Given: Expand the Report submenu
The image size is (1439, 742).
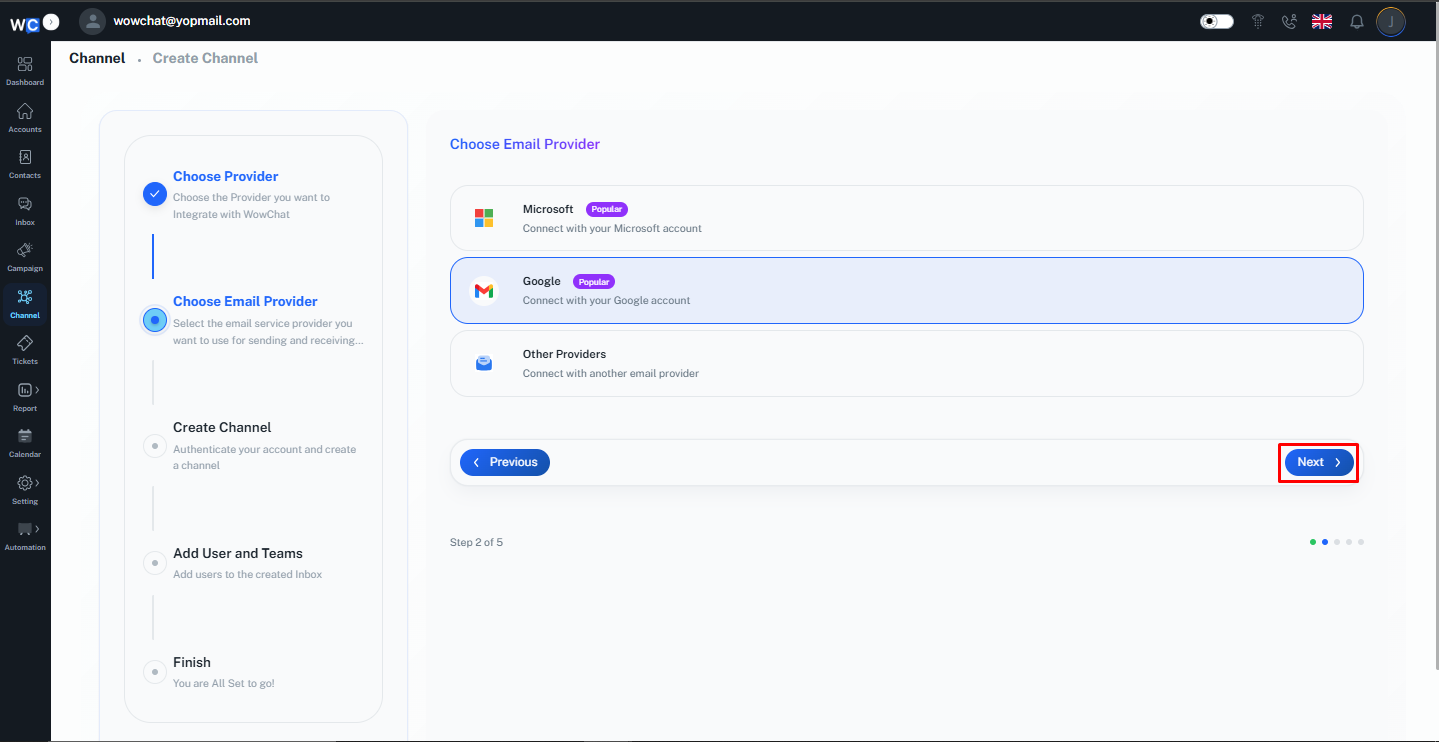Looking at the screenshot, I should (37, 390).
